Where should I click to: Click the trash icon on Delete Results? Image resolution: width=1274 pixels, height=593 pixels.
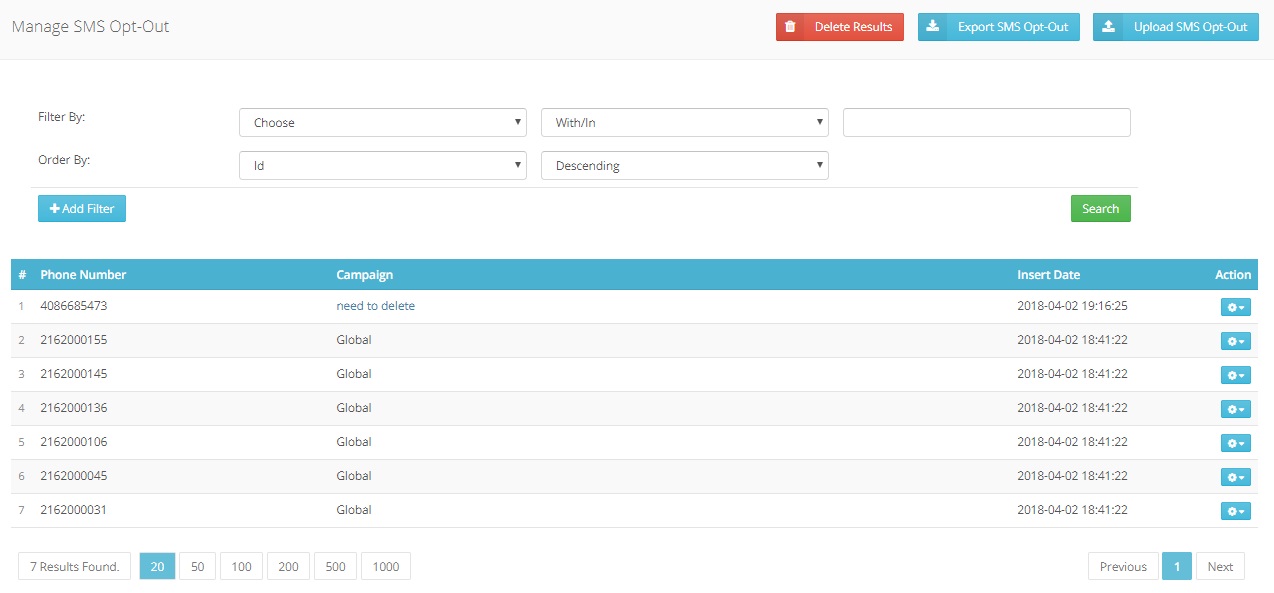click(x=790, y=27)
